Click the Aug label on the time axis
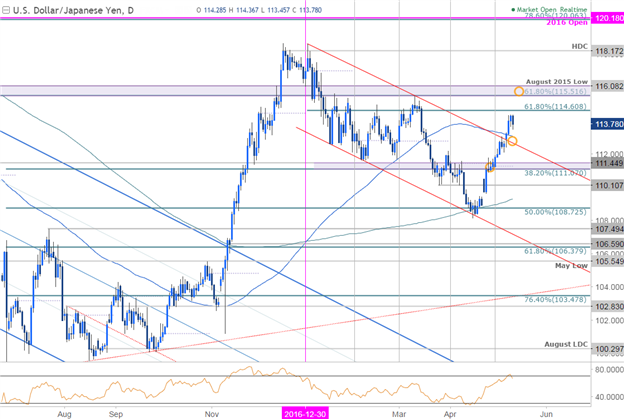The height and width of the screenshot is (419, 624). [x=64, y=414]
